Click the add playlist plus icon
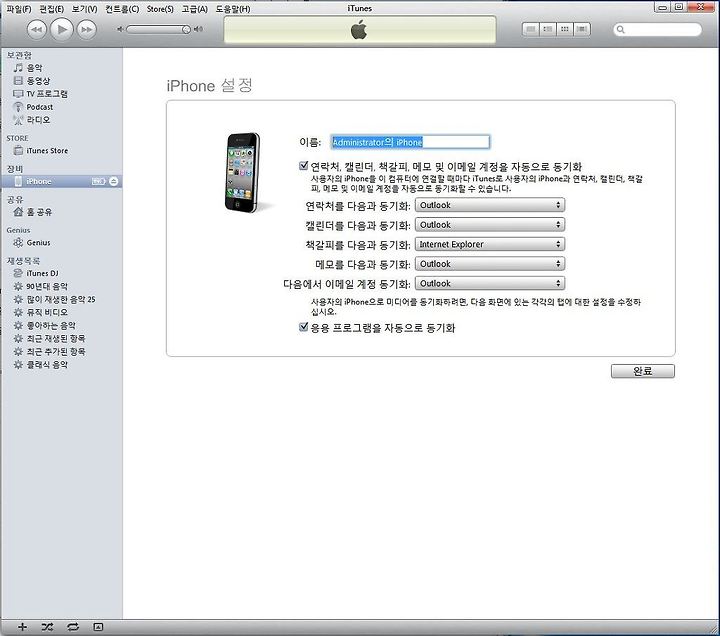The width and height of the screenshot is (720, 636). tap(22, 627)
